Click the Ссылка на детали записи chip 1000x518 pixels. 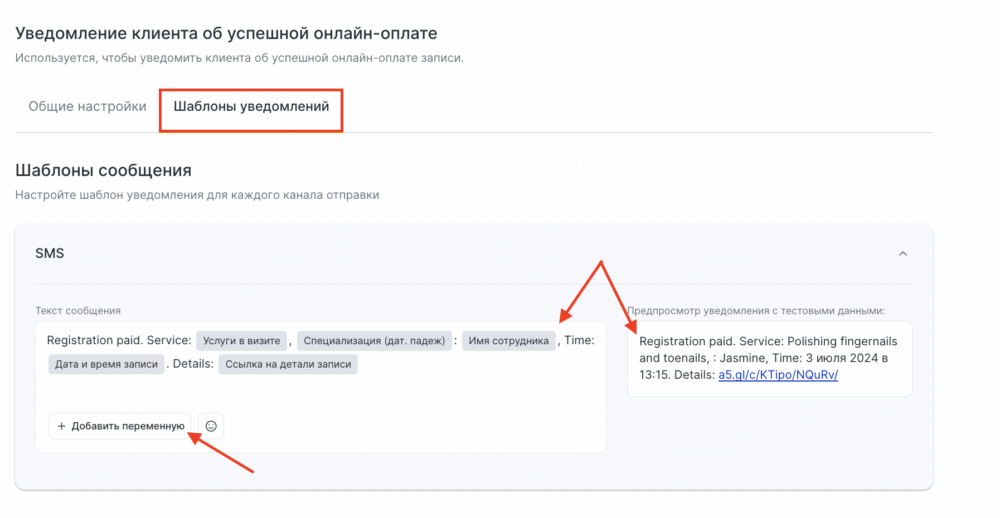click(x=288, y=364)
